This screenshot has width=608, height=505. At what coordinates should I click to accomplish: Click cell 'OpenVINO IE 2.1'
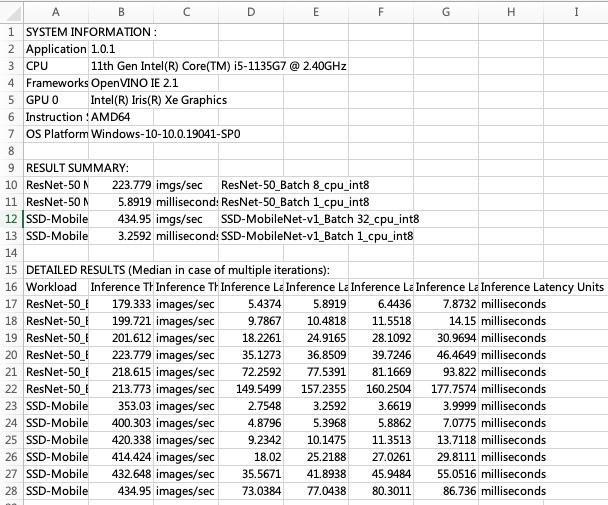pyautogui.click(x=134, y=83)
